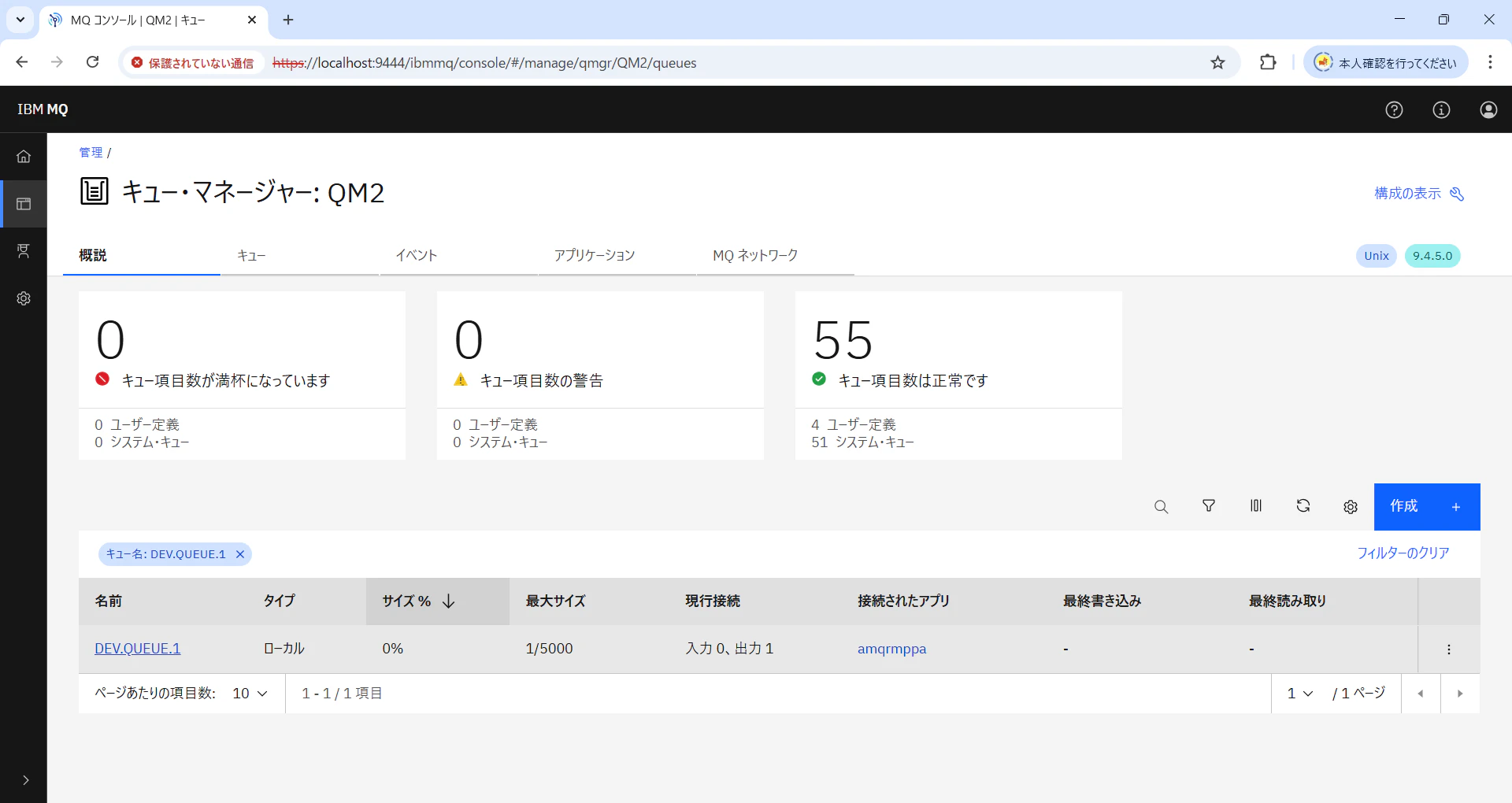The height and width of the screenshot is (803, 1512).
Task: Open the user profile icon
Action: (1488, 109)
